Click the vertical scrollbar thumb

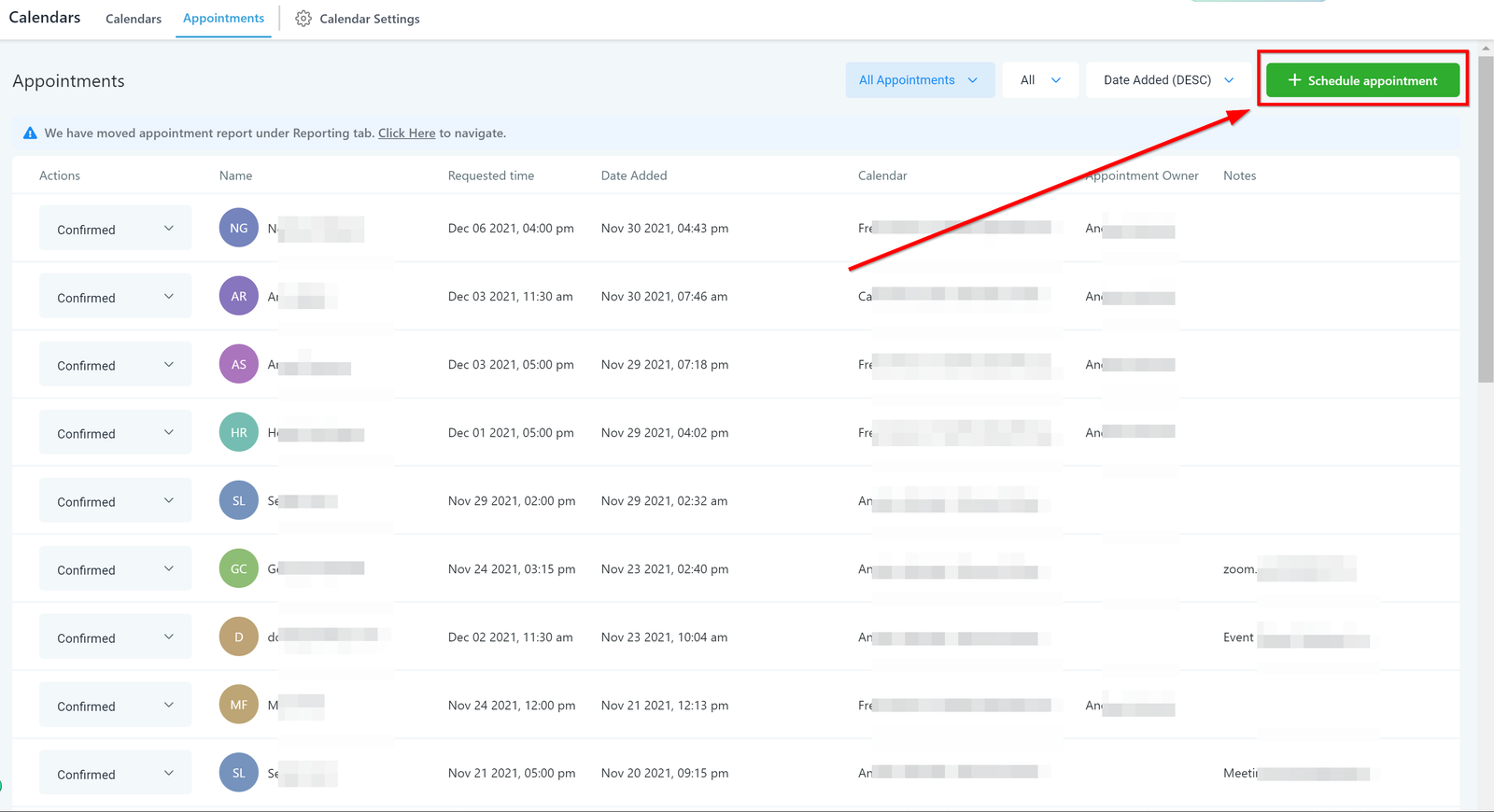click(1486, 219)
